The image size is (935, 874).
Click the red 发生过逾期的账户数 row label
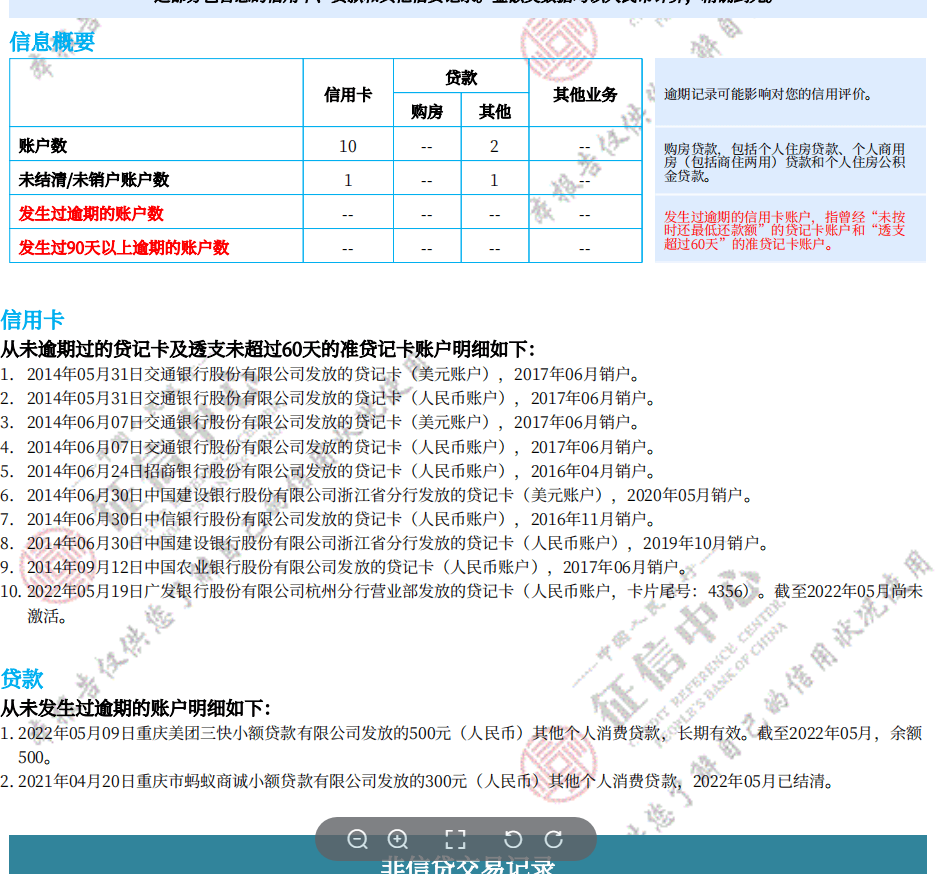click(x=91, y=213)
